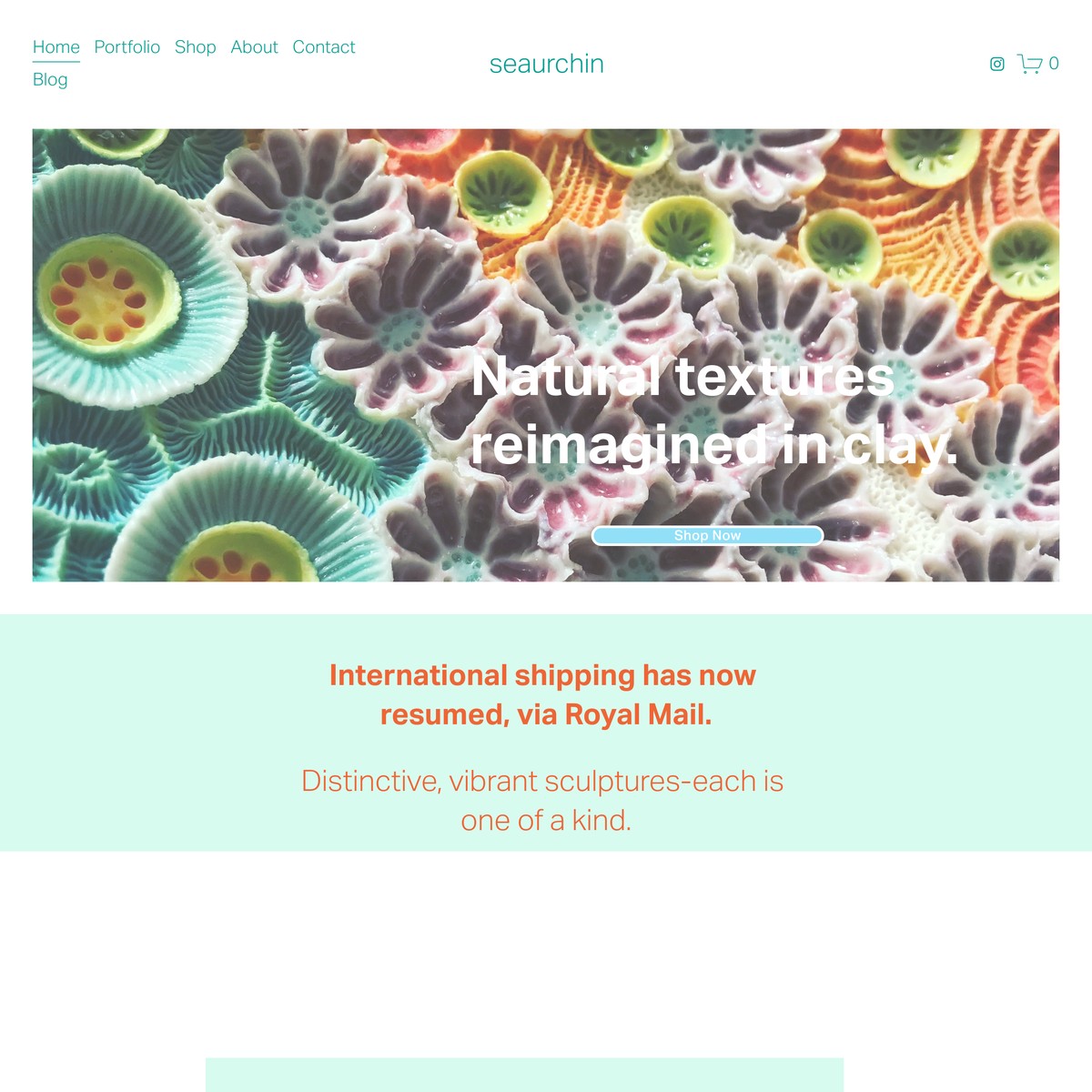The image size is (1092, 1092).
Task: Go to the Home page link
Action: pos(56,47)
